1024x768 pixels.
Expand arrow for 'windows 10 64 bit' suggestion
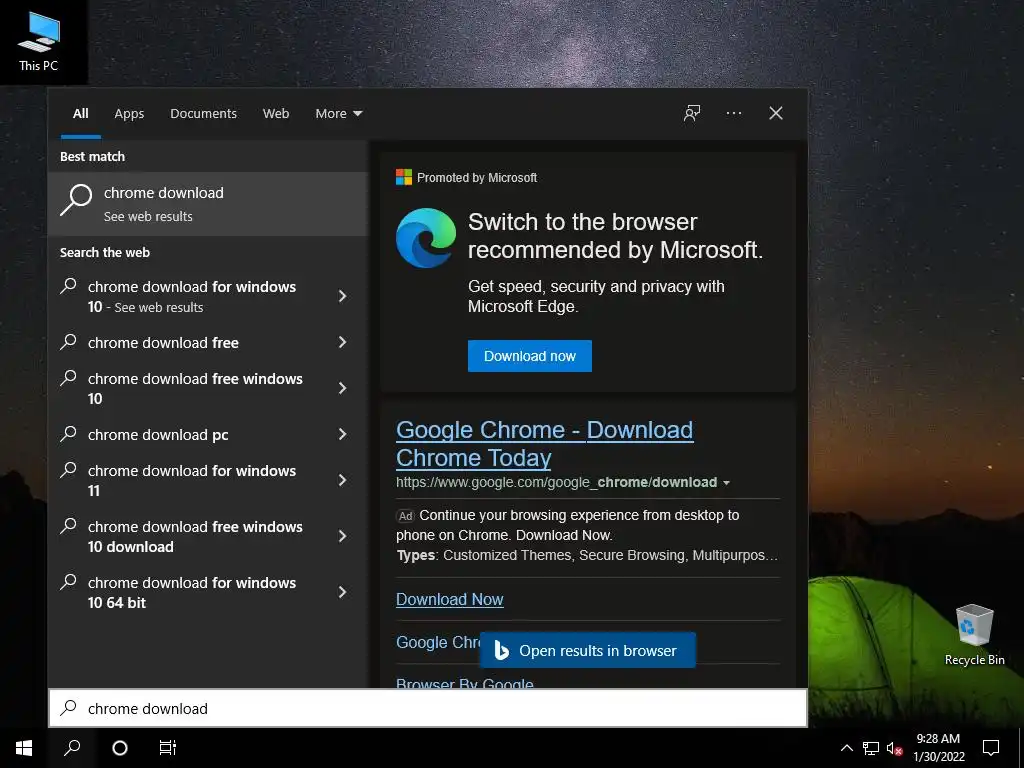[x=342, y=592]
